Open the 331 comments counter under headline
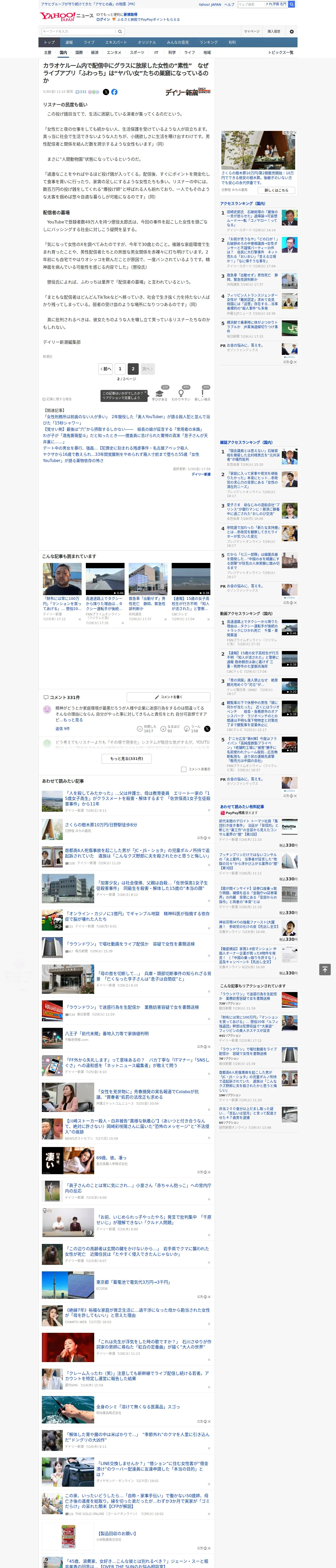This screenshot has width=336, height=1568. [81, 92]
